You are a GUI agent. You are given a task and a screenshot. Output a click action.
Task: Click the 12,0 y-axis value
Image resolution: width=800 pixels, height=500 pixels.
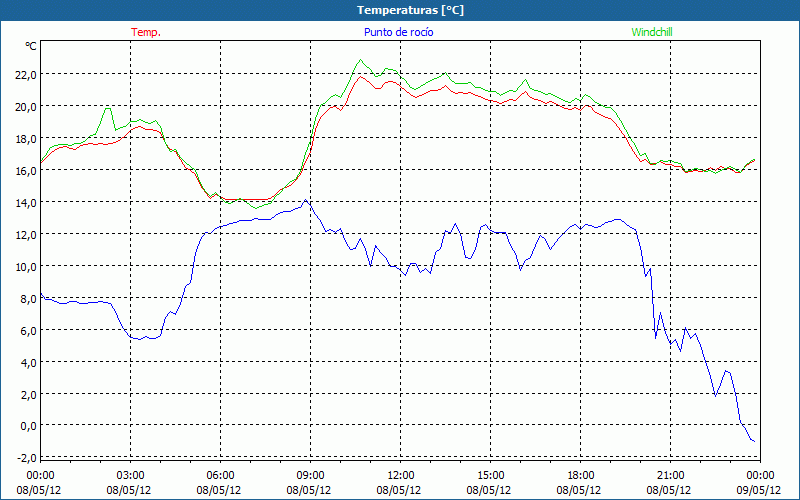[x=26, y=235]
